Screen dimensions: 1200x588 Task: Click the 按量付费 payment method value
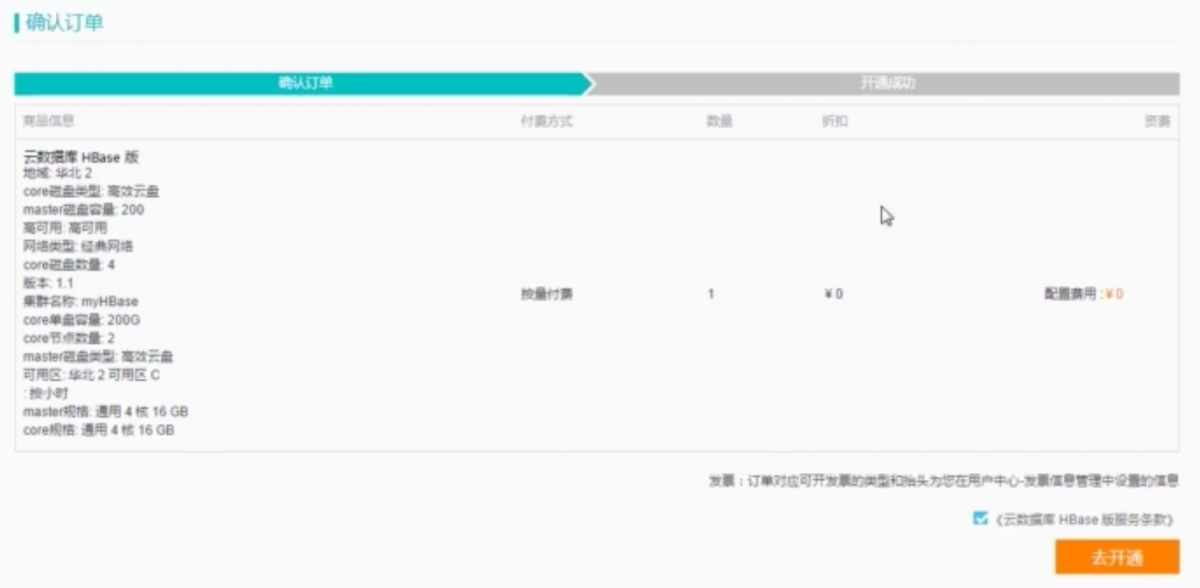[x=546, y=294]
